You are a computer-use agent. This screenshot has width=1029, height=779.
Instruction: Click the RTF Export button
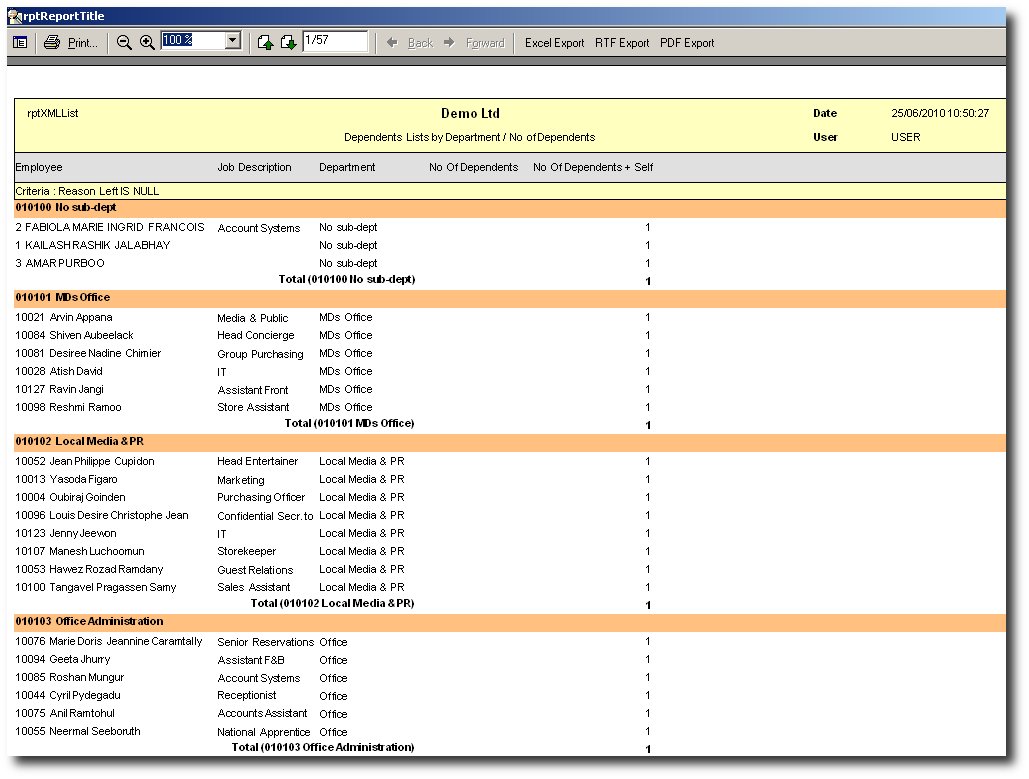click(622, 43)
